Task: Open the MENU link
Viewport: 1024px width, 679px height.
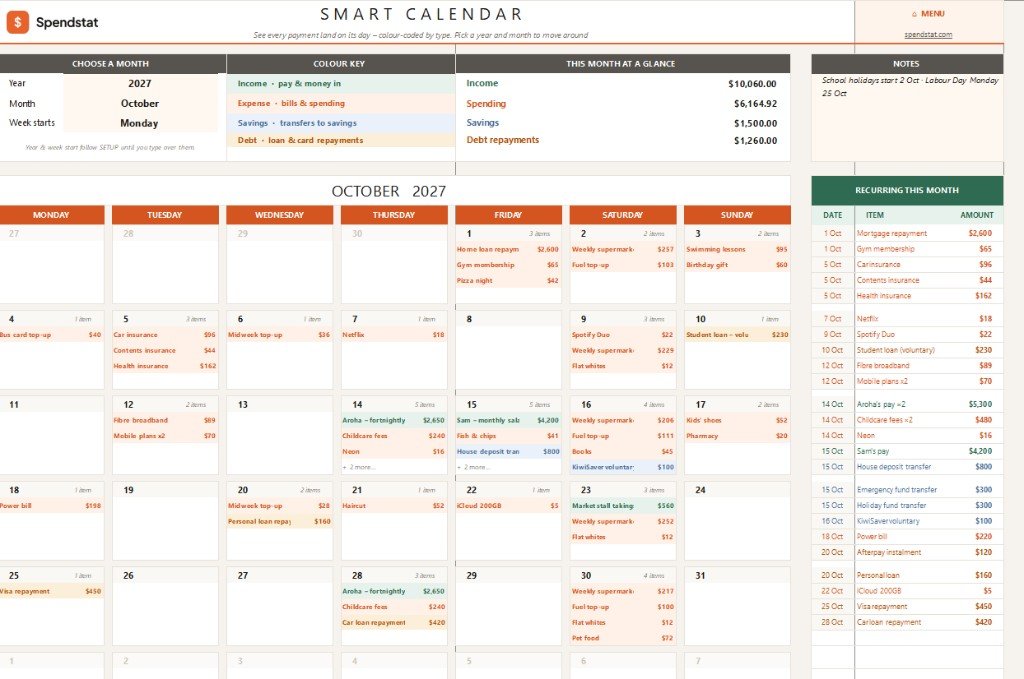Action: tap(928, 14)
